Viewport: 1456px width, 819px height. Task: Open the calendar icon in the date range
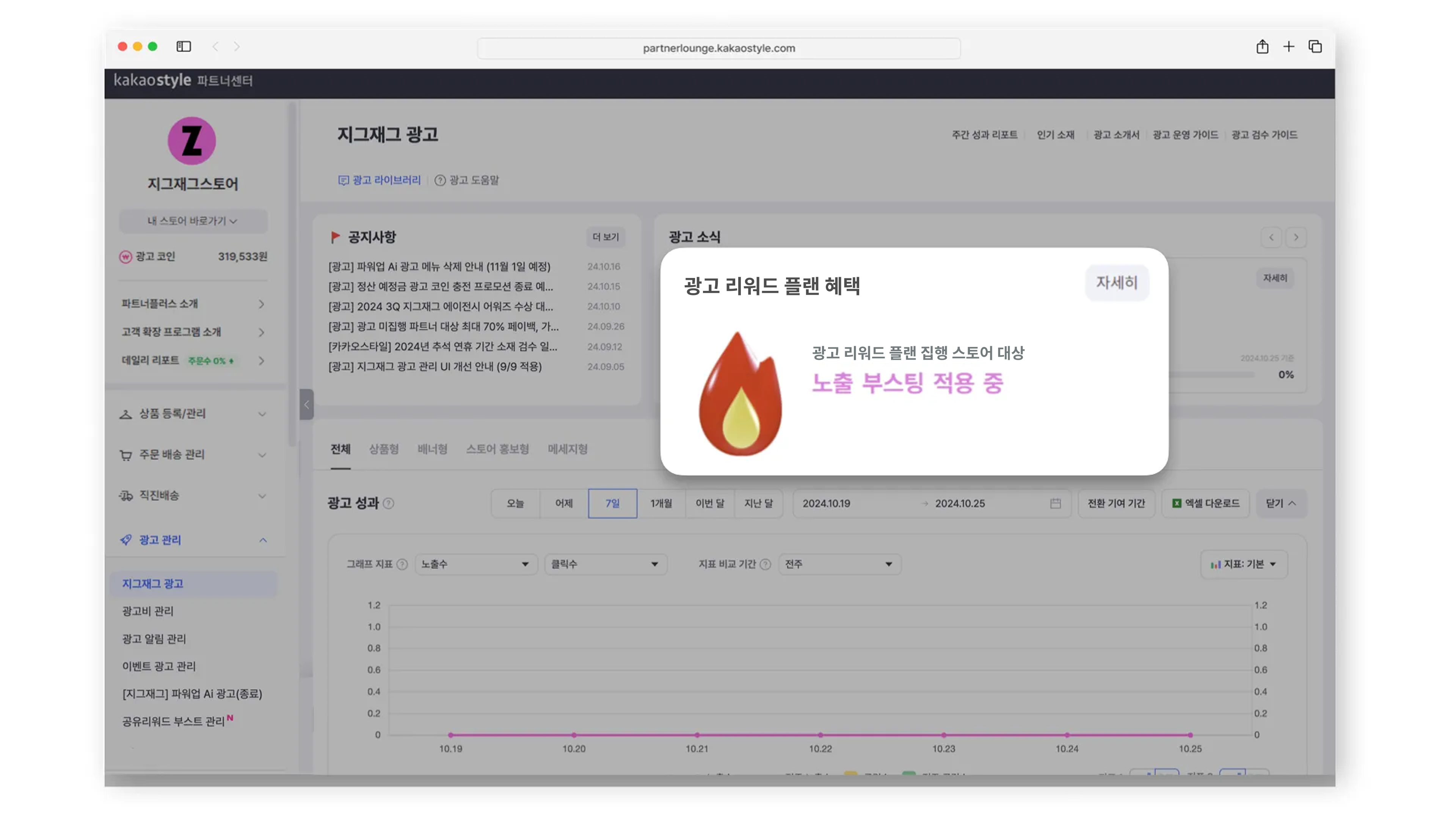pos(1055,504)
